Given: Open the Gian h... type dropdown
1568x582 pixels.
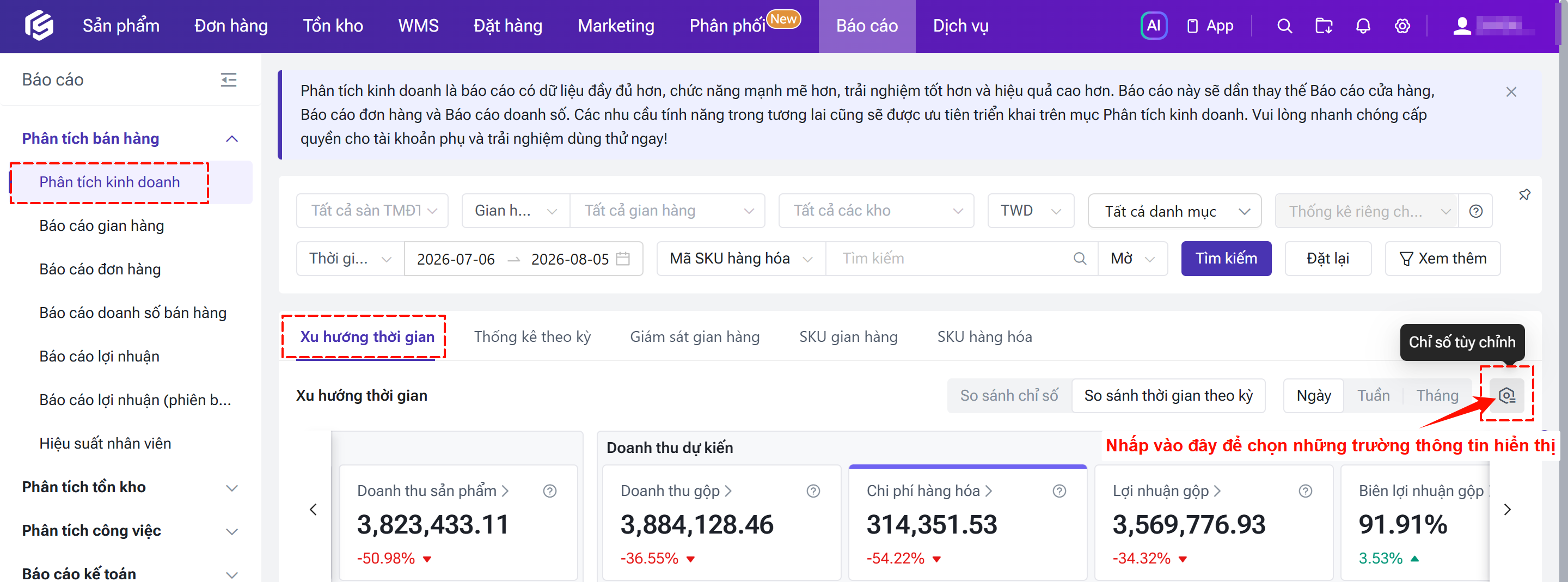Looking at the screenshot, I should [x=516, y=211].
